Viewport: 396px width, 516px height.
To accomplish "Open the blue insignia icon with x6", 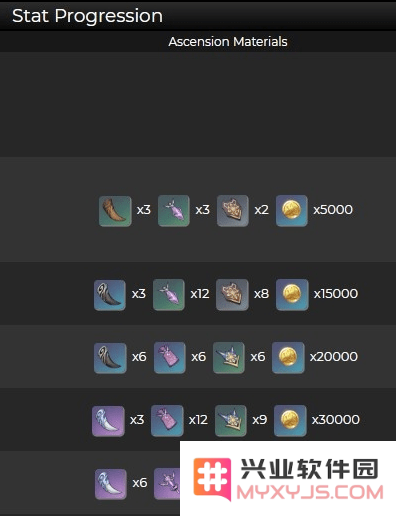I will point(229,358).
